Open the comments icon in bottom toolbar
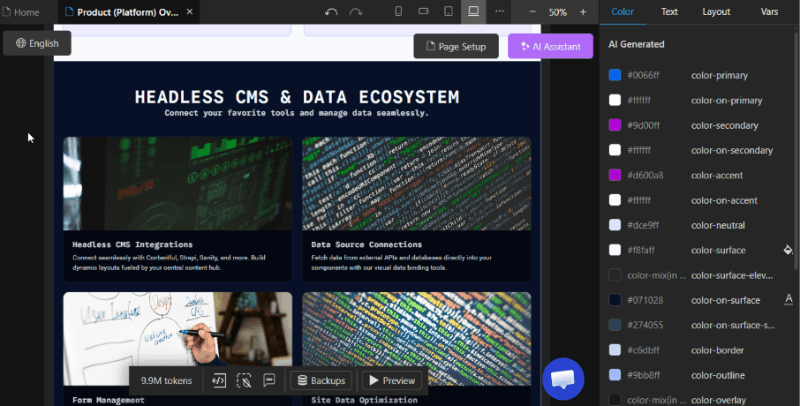800x406 pixels. (x=269, y=380)
